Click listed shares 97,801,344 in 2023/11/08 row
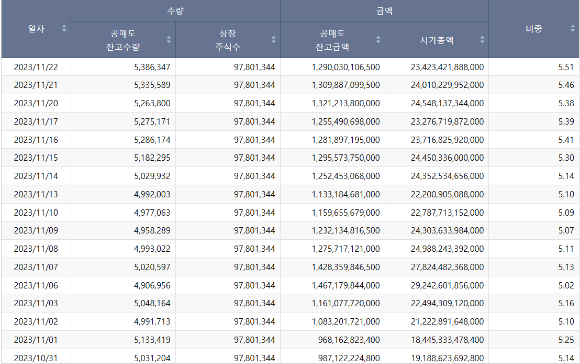The width and height of the screenshot is (580, 364). coord(254,249)
